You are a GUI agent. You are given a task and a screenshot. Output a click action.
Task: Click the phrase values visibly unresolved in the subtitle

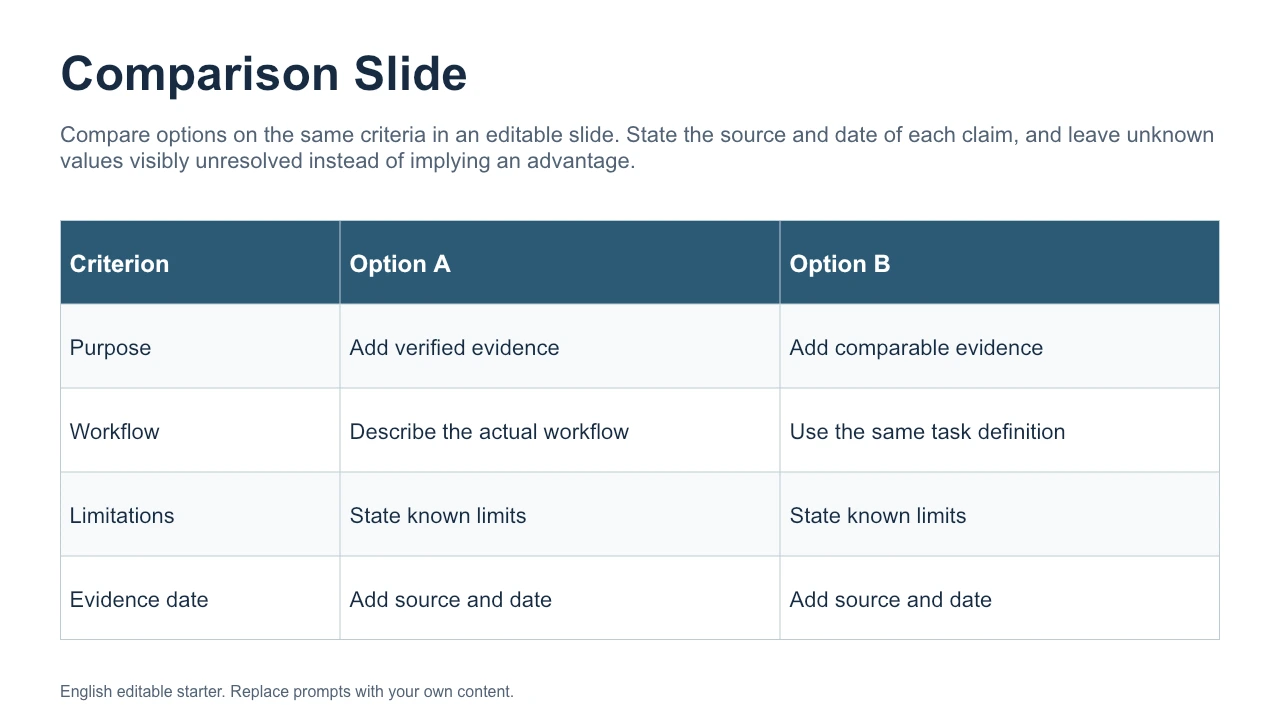tap(181, 161)
